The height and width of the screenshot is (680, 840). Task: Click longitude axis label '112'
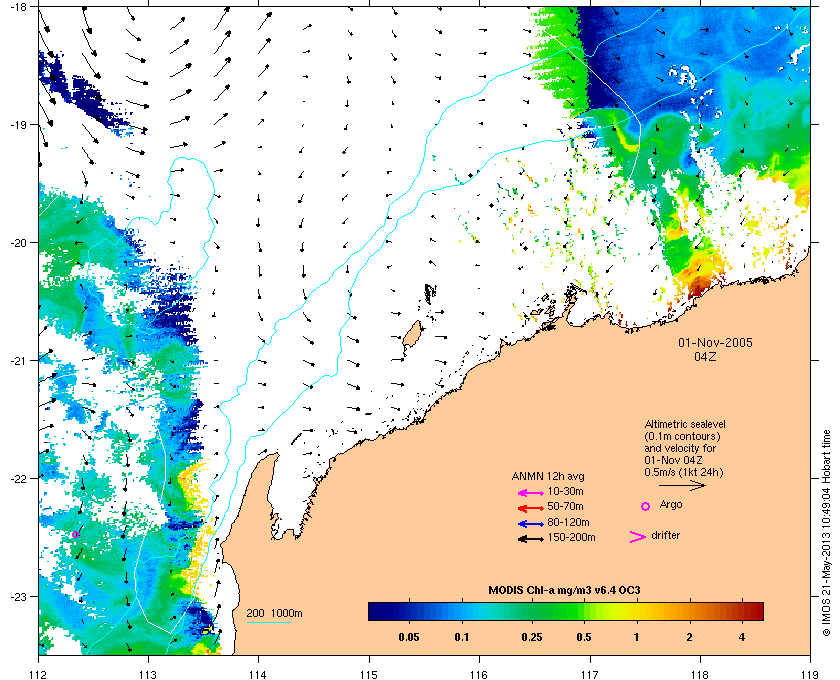click(39, 674)
